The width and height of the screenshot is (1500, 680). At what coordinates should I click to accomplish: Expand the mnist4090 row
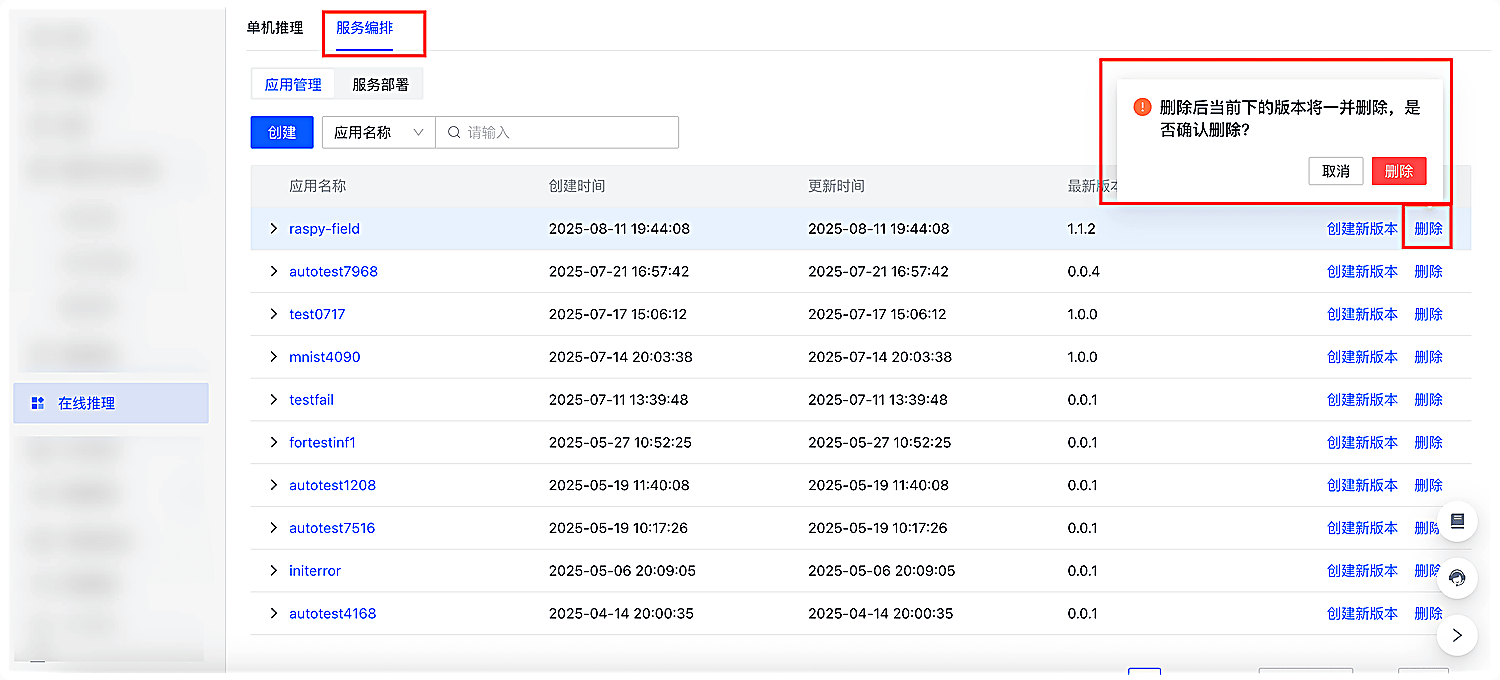(x=273, y=357)
